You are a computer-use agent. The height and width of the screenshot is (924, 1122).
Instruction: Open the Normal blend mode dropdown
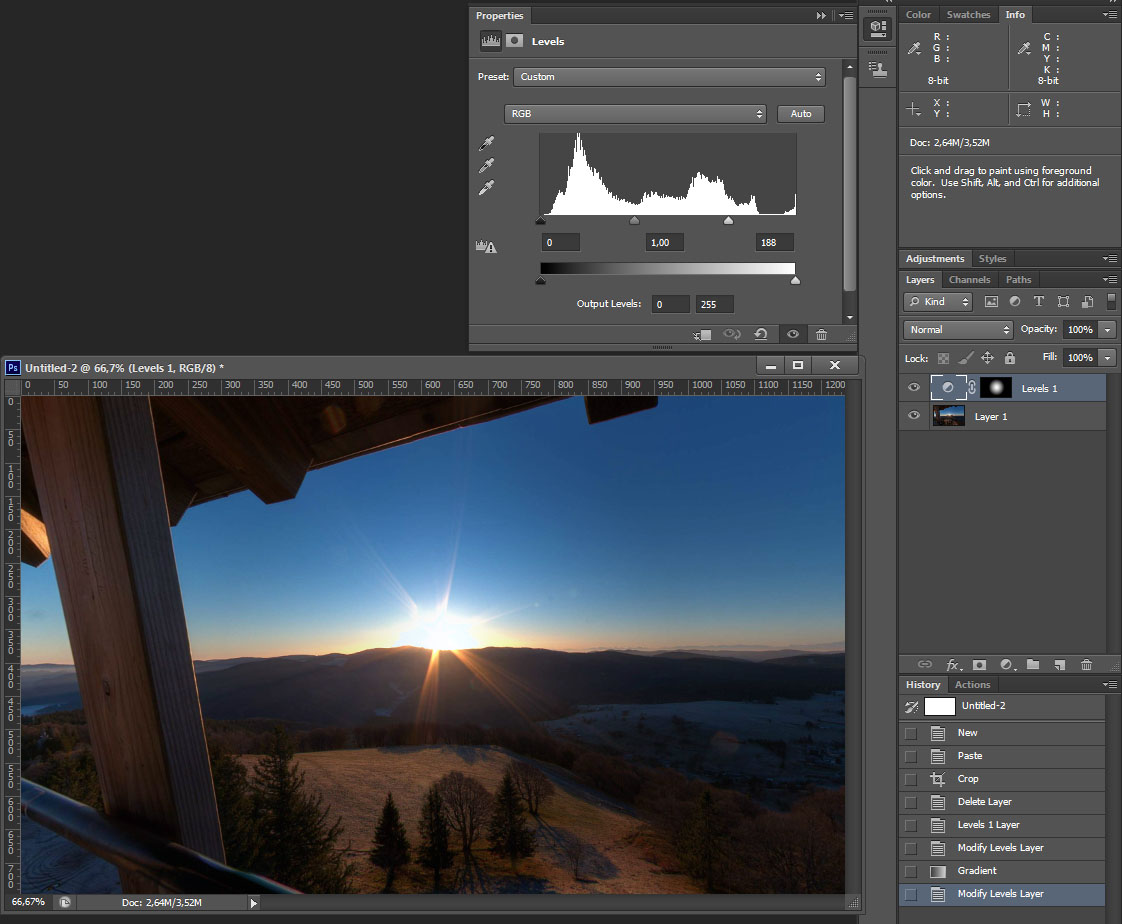(958, 330)
